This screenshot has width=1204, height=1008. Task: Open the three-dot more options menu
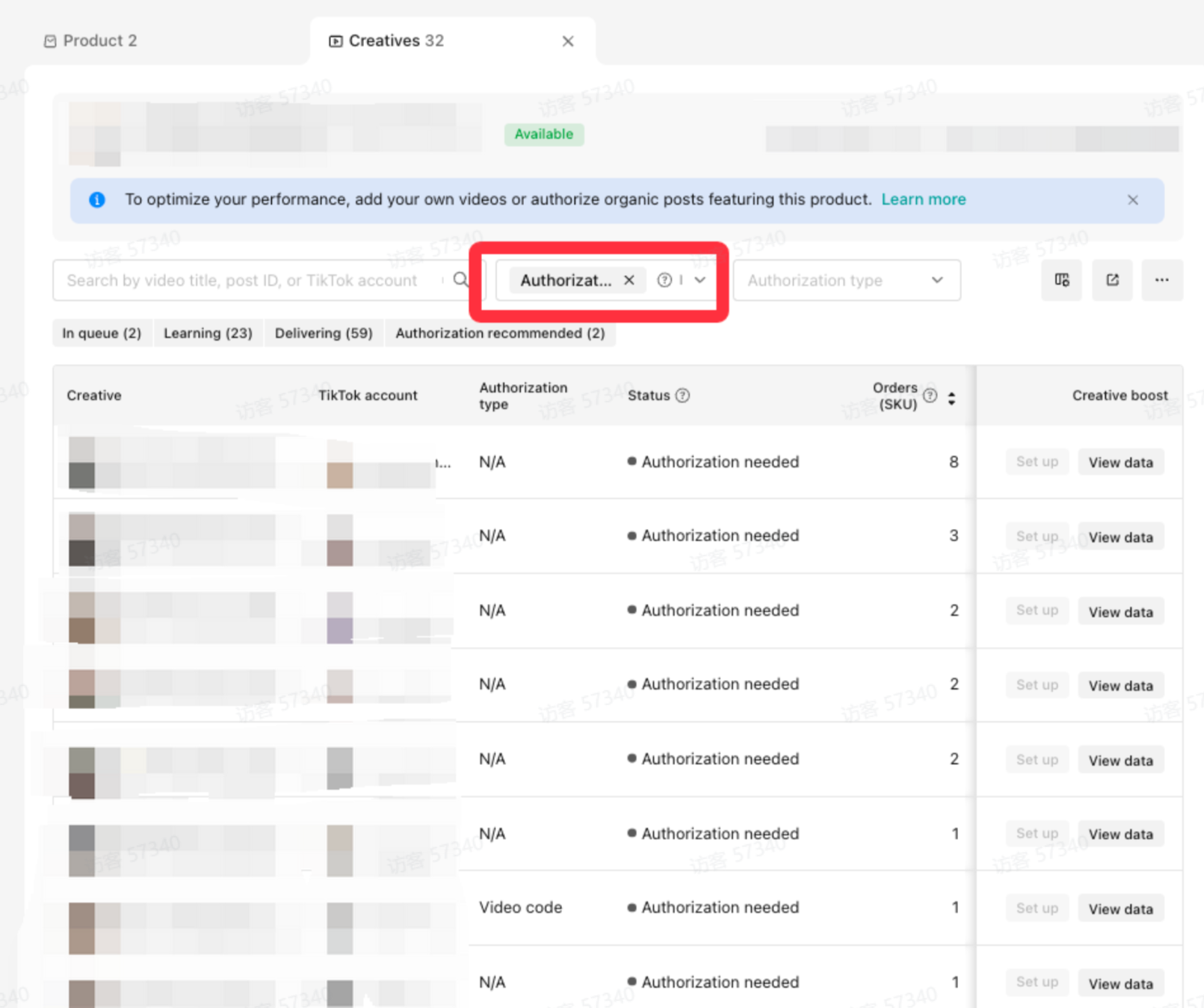click(x=1161, y=280)
